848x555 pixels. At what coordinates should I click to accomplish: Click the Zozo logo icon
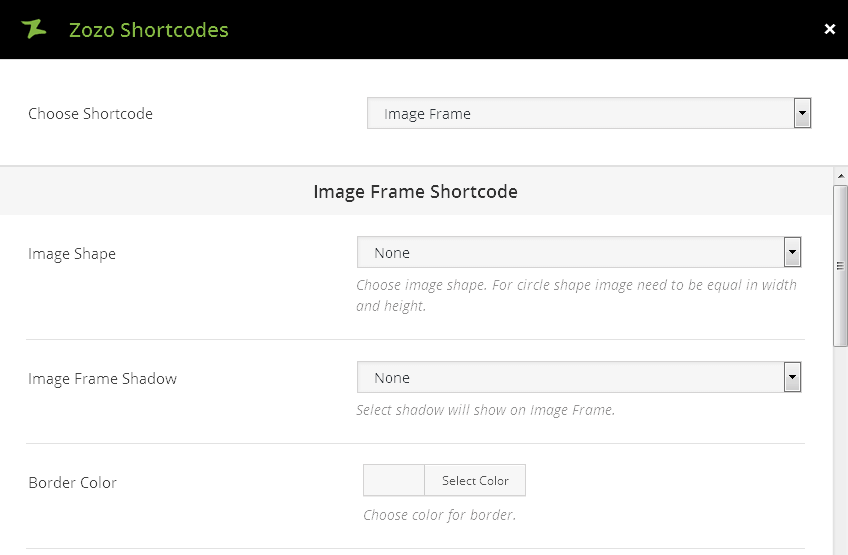click(34, 29)
